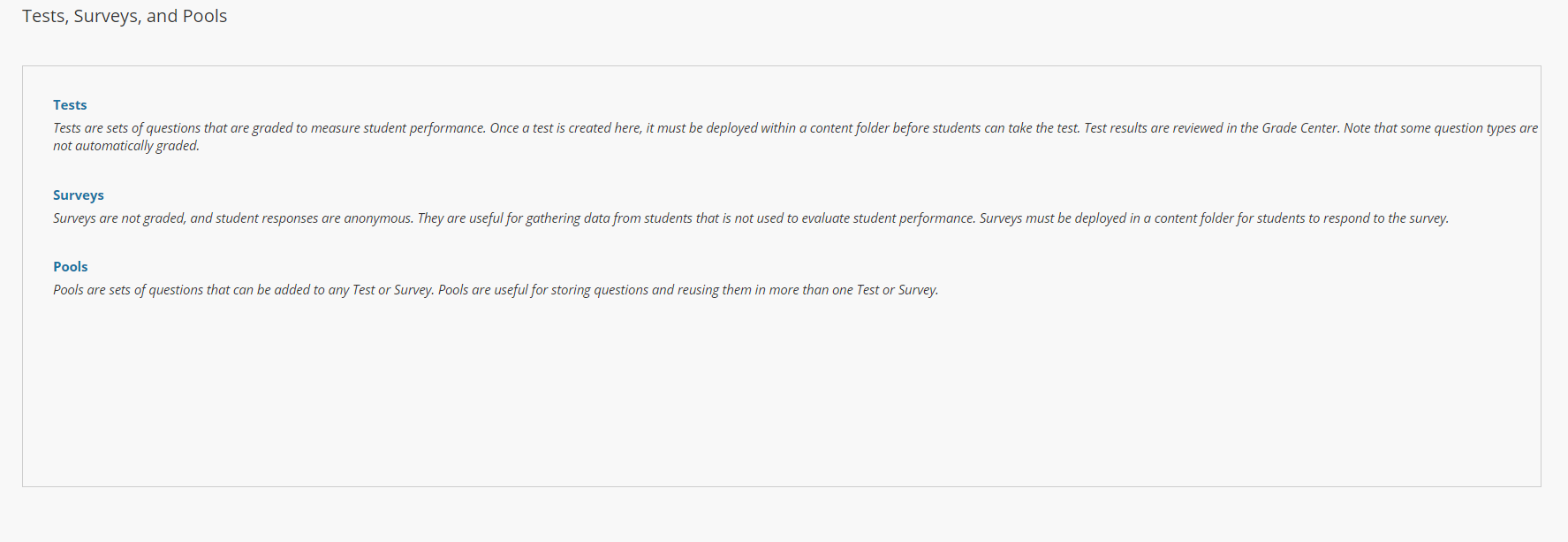Click 'not automatically graded' text under Tests

tap(125, 146)
